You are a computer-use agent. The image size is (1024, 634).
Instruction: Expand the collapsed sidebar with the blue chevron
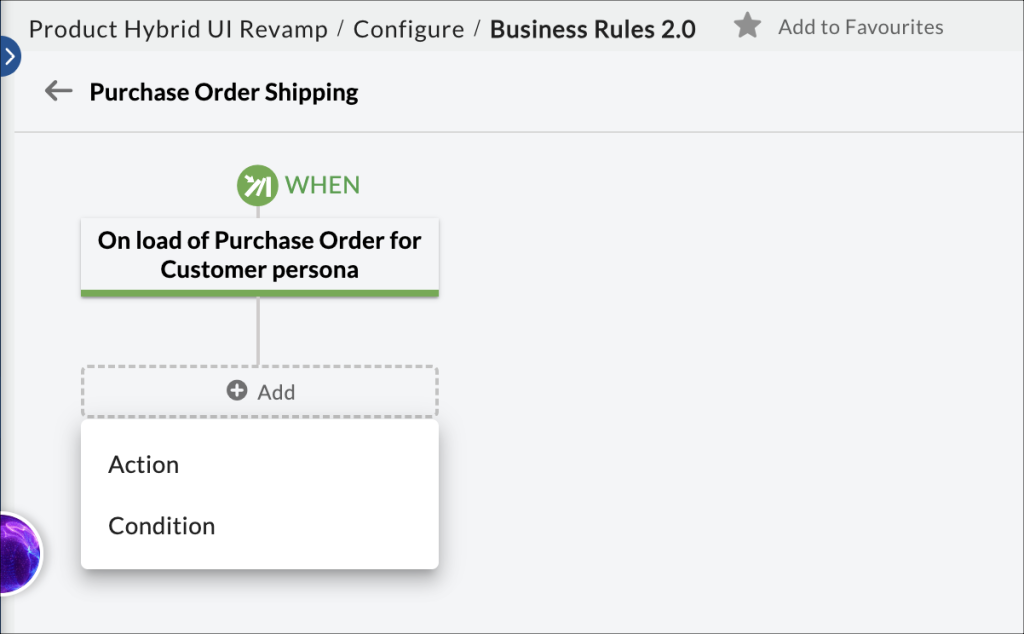pos(9,56)
